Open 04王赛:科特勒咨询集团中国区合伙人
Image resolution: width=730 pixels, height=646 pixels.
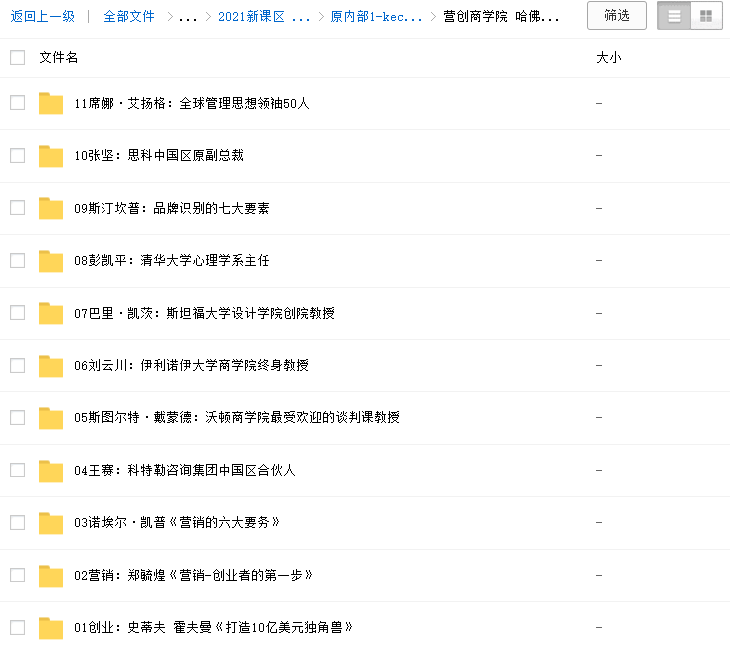[185, 471]
